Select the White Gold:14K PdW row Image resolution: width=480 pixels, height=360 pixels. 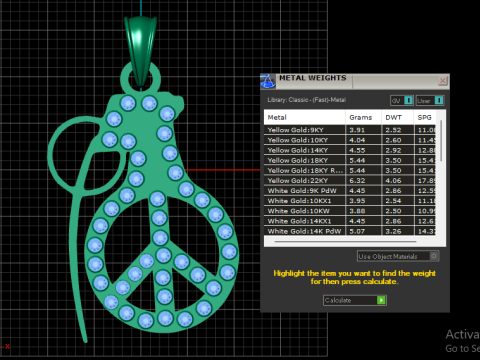point(350,231)
